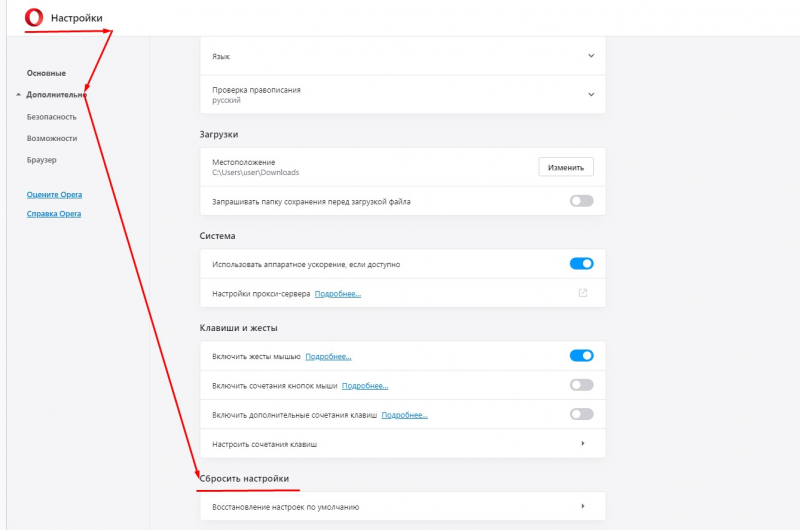Expand the Язык section chevron
The width and height of the screenshot is (800, 530).
coord(591,56)
